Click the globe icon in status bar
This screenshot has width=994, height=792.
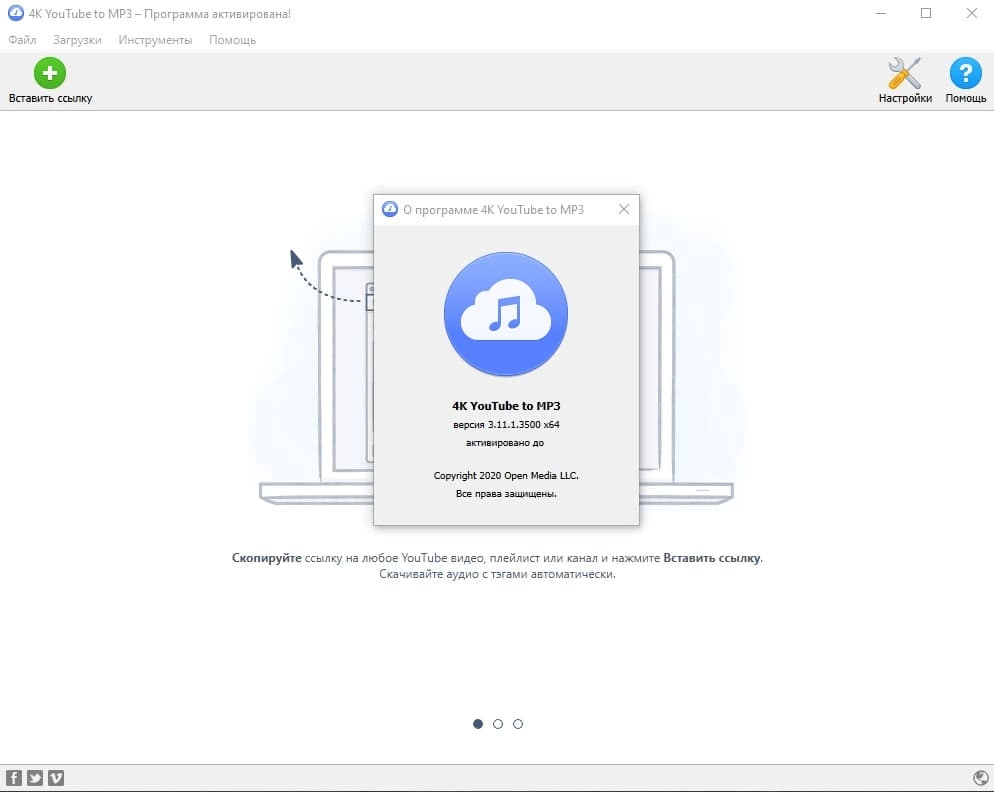point(980,778)
